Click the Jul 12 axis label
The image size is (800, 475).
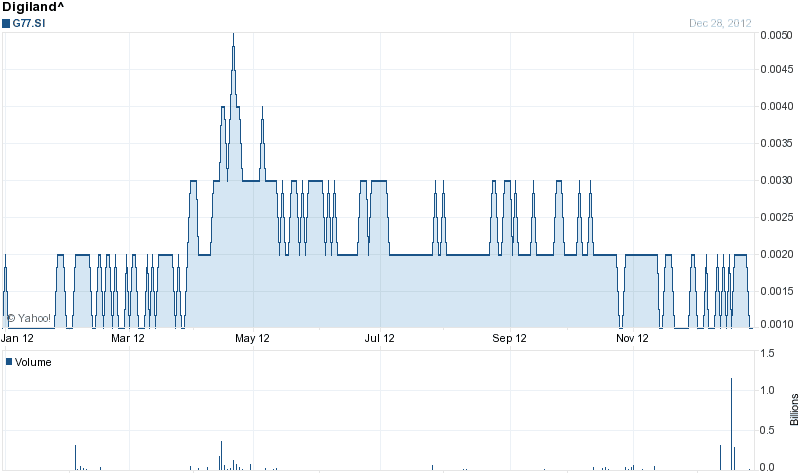pos(380,338)
